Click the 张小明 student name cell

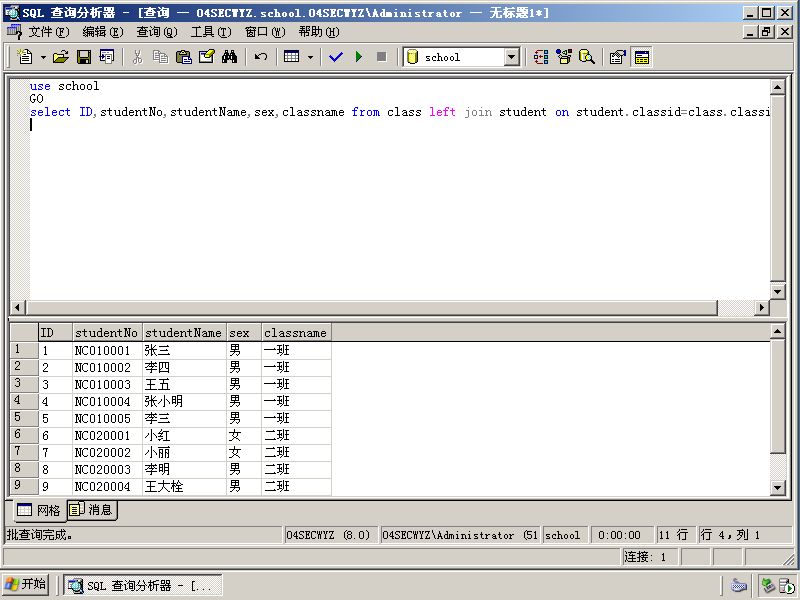pos(184,402)
